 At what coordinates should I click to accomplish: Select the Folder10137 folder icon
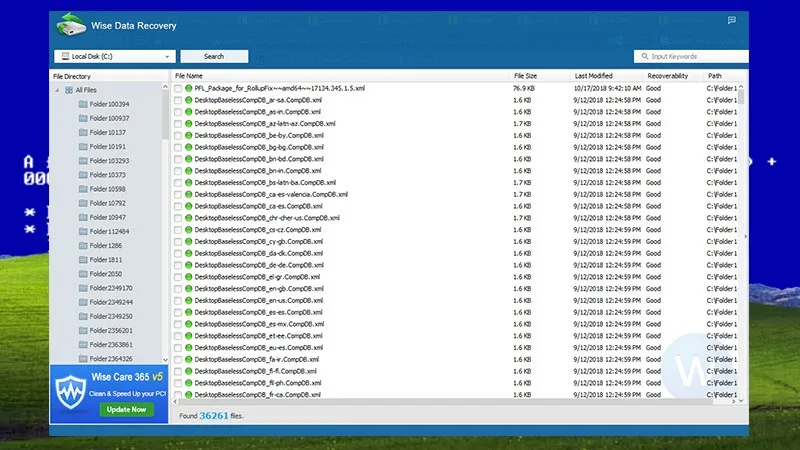(83, 132)
